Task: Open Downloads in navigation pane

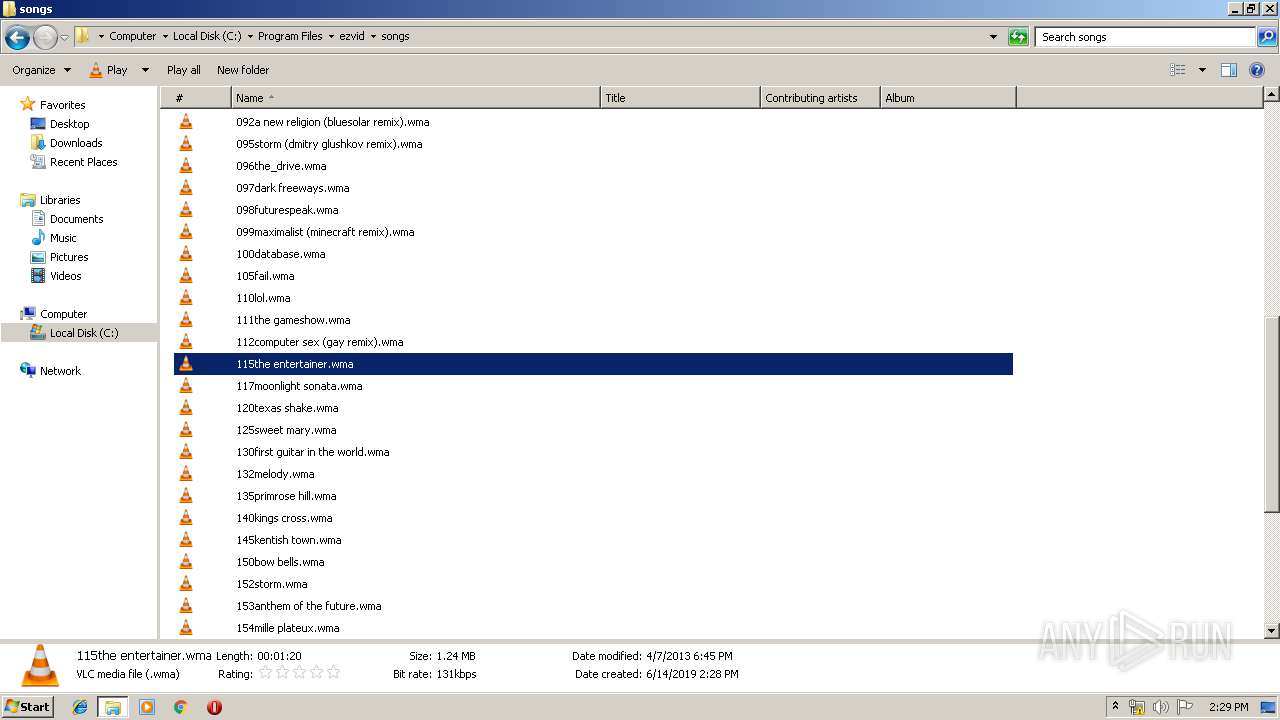Action: pyautogui.click(x=76, y=143)
